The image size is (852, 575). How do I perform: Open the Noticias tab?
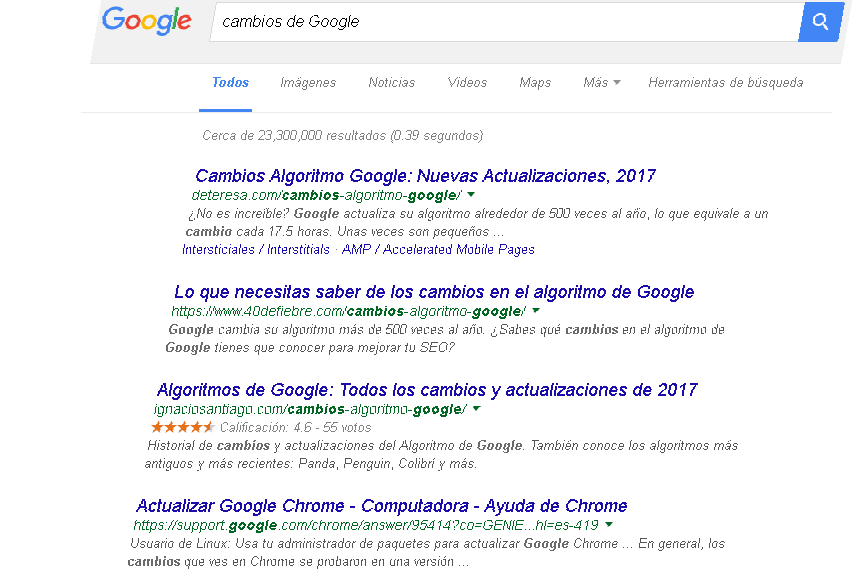(x=391, y=83)
